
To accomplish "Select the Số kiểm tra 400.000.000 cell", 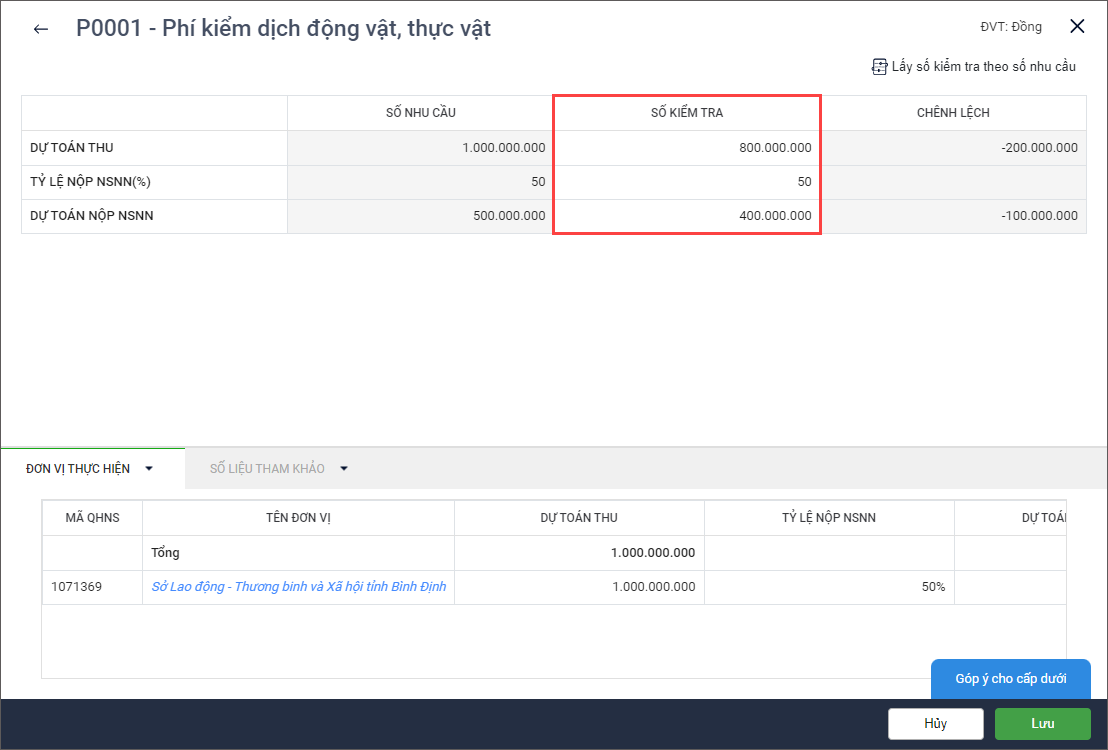I will (687, 216).
